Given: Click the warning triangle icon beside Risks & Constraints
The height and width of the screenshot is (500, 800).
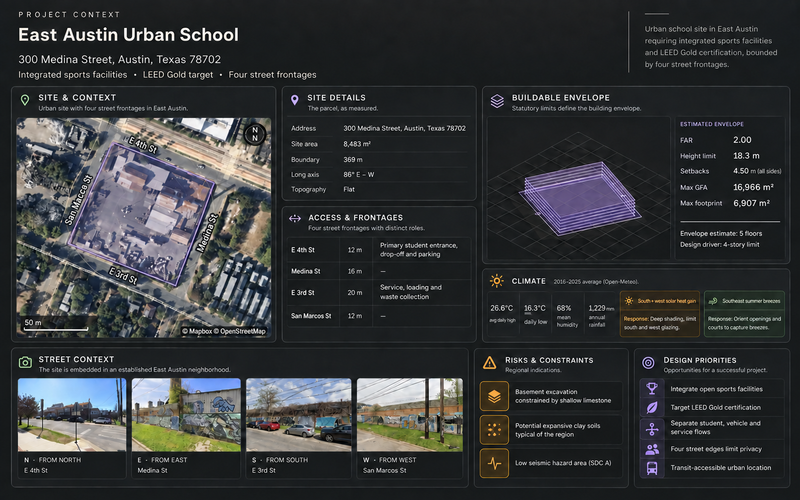Looking at the screenshot, I should pos(489,363).
